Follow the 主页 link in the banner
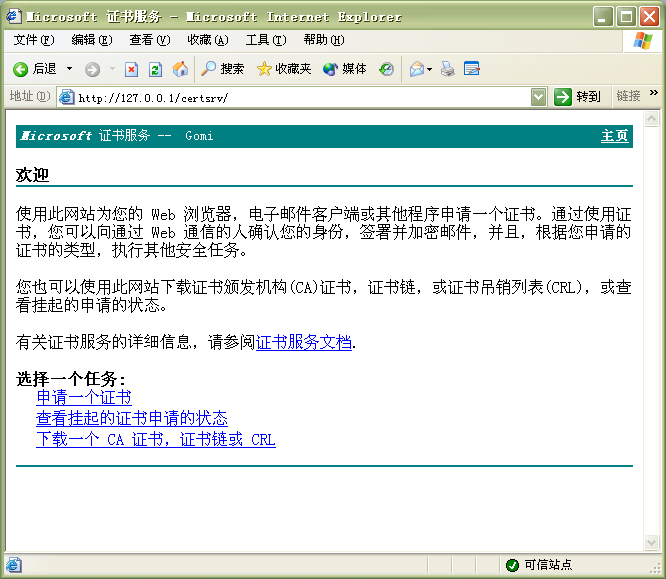 point(615,136)
